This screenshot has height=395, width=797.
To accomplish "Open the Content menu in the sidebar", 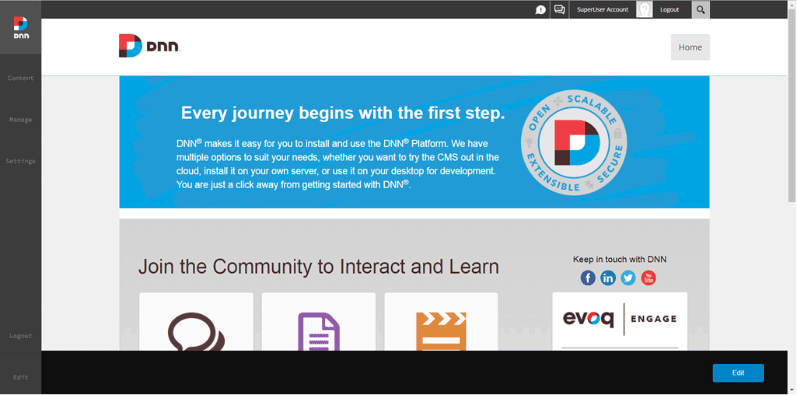I will point(21,78).
